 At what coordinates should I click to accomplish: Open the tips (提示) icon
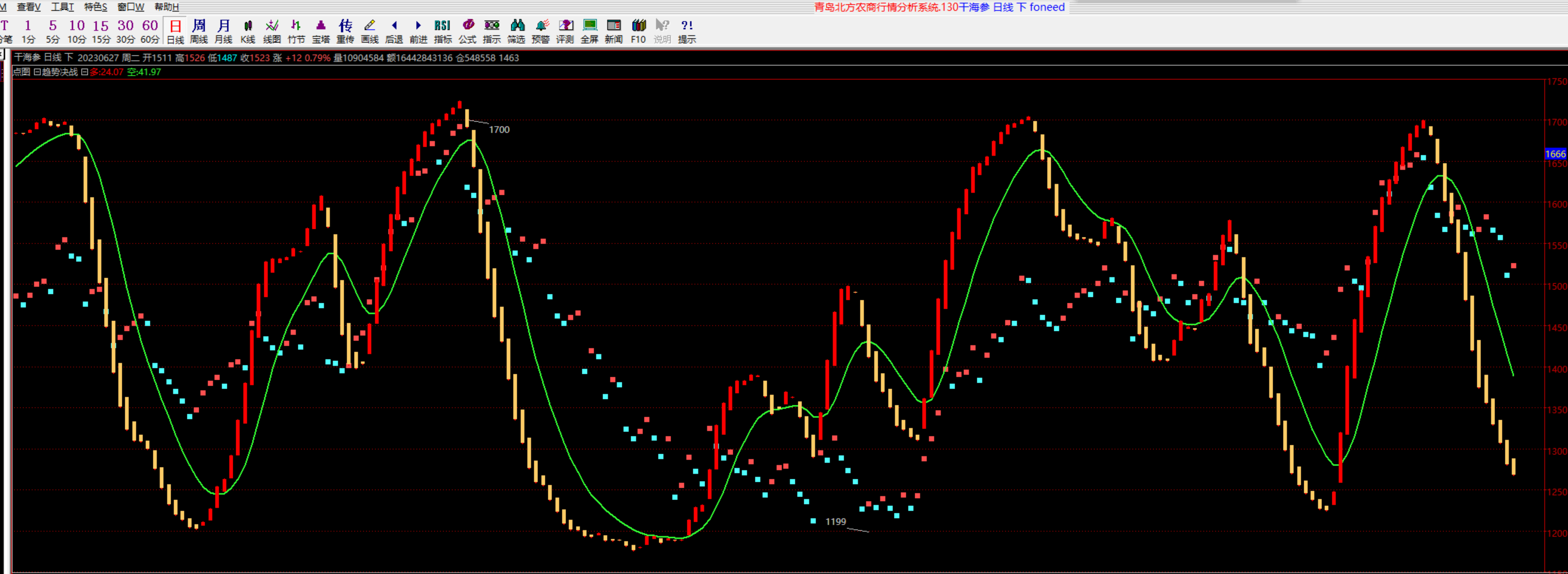(x=686, y=31)
